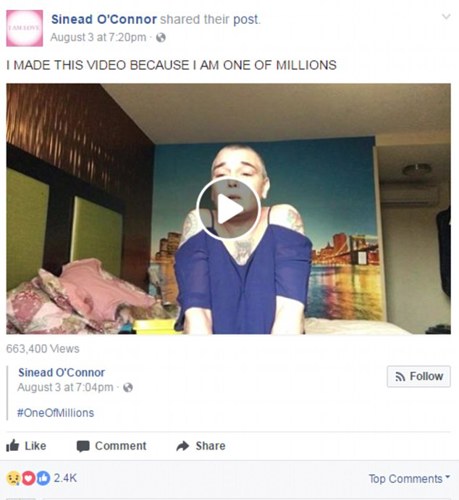459x500 pixels.
Task: Open post options chevron at top right
Action: click(446, 16)
